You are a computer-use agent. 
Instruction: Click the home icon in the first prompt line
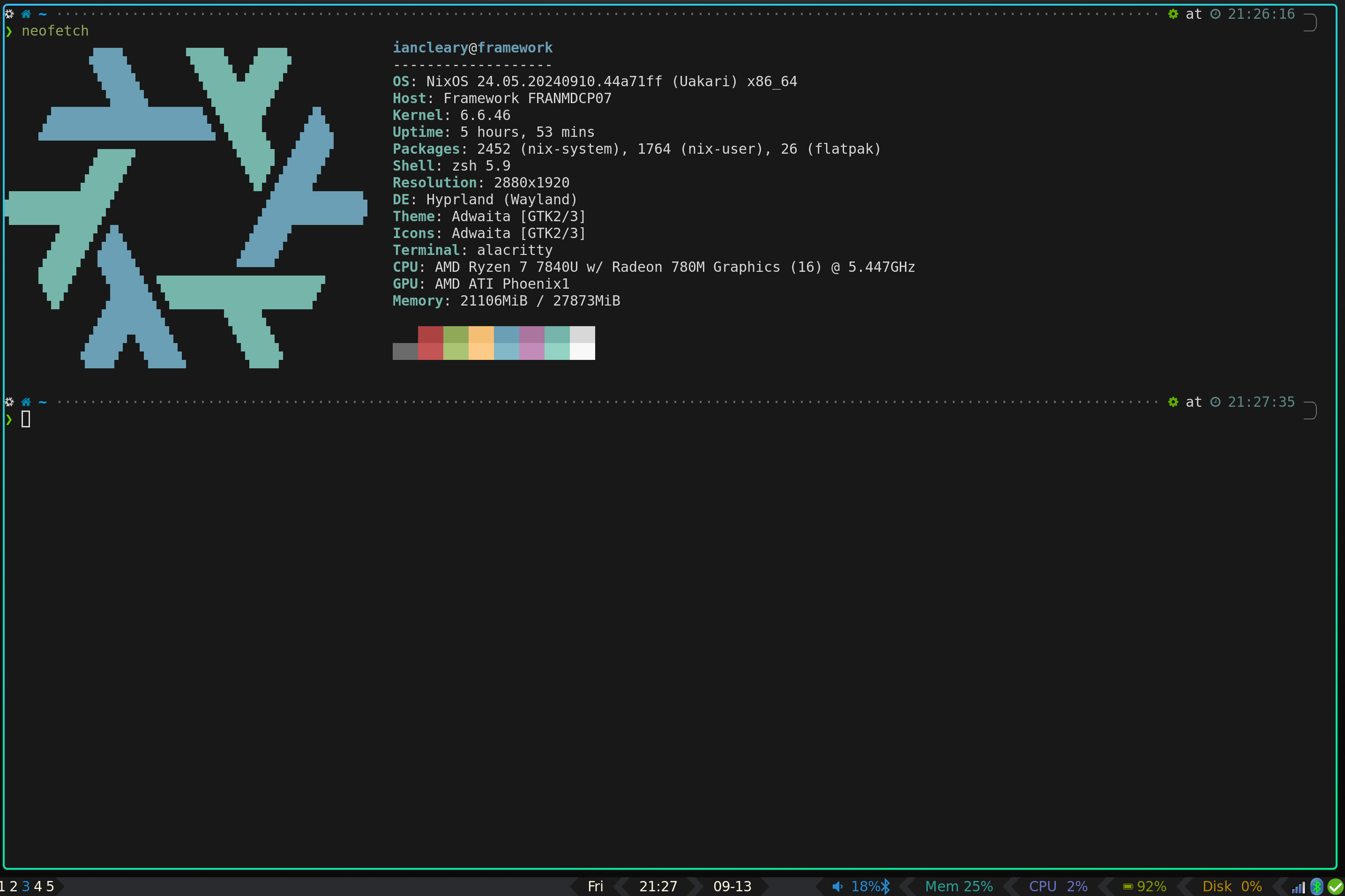click(26, 14)
